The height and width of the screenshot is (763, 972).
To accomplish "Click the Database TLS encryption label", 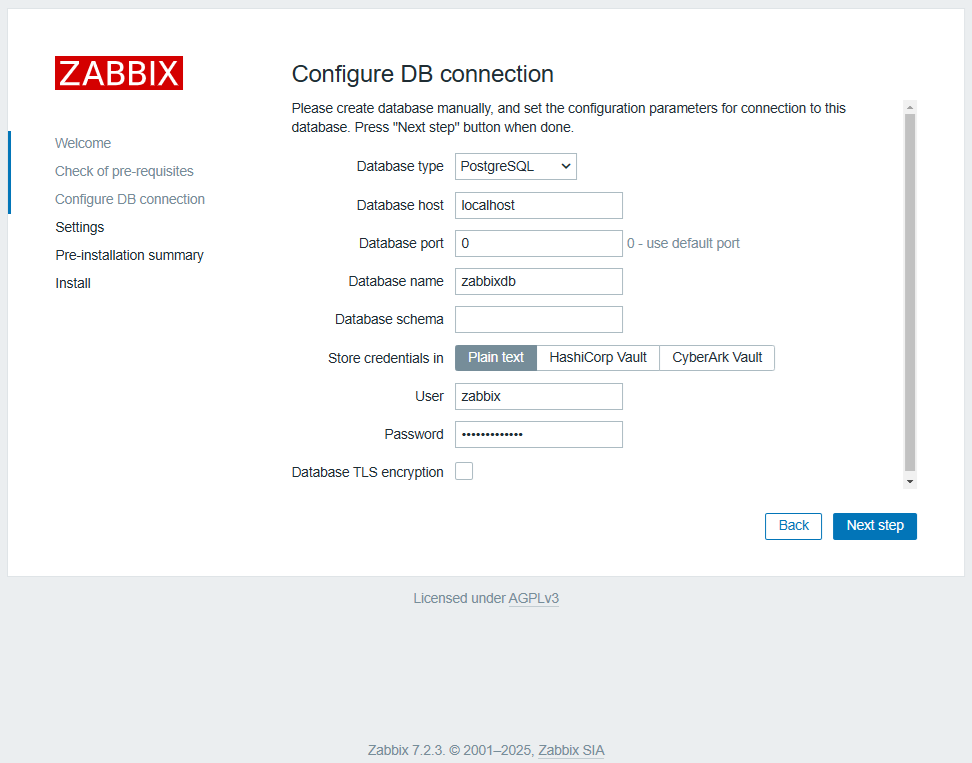I will point(368,472).
